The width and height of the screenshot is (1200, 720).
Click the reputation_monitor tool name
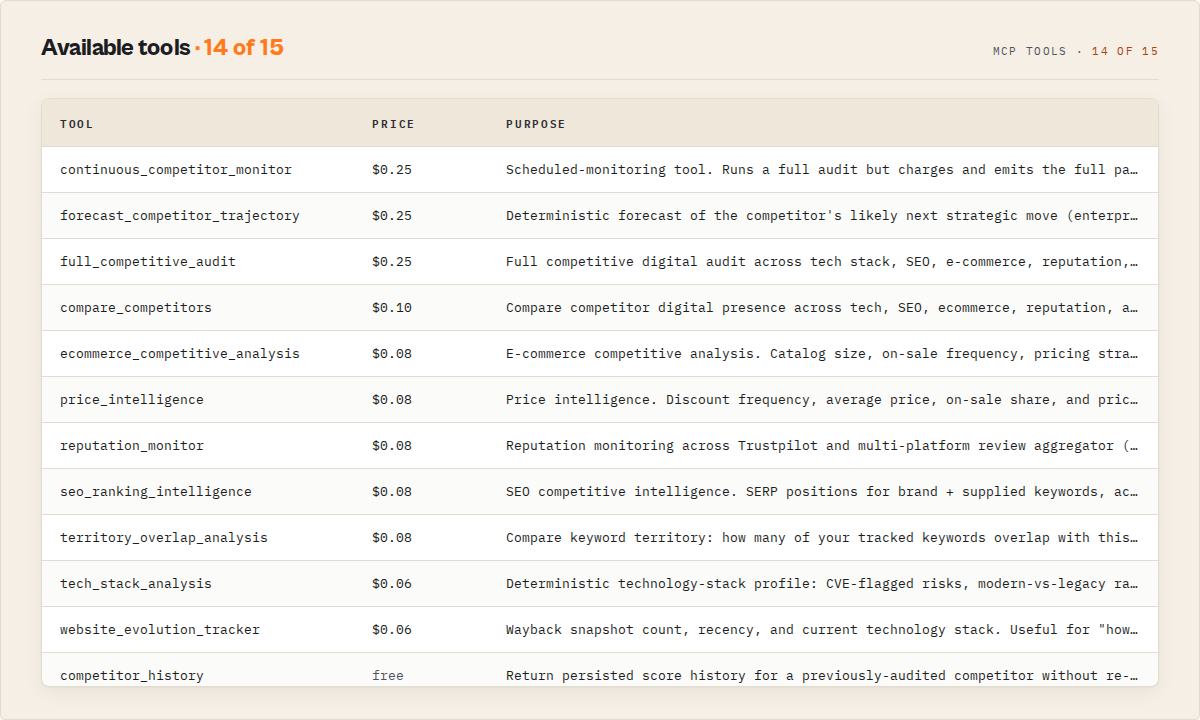(132, 446)
